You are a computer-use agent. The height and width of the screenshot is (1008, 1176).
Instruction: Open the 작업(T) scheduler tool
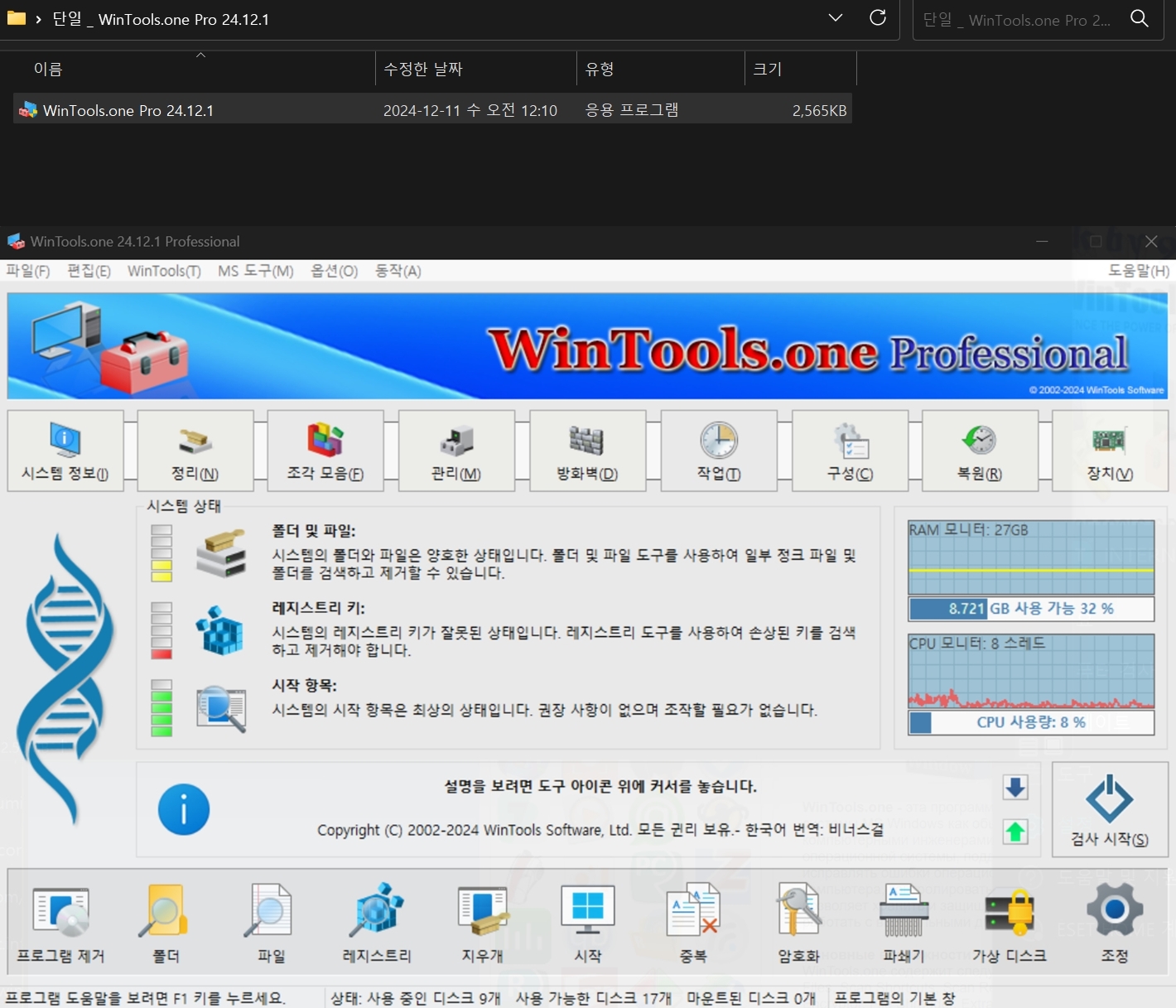(x=719, y=451)
